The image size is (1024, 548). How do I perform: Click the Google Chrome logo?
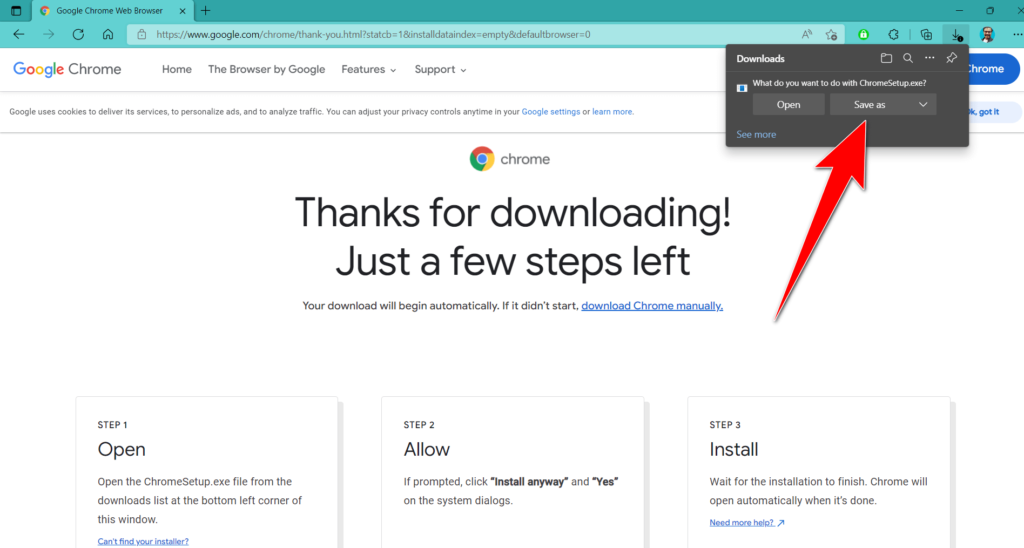pyautogui.click(x=67, y=69)
